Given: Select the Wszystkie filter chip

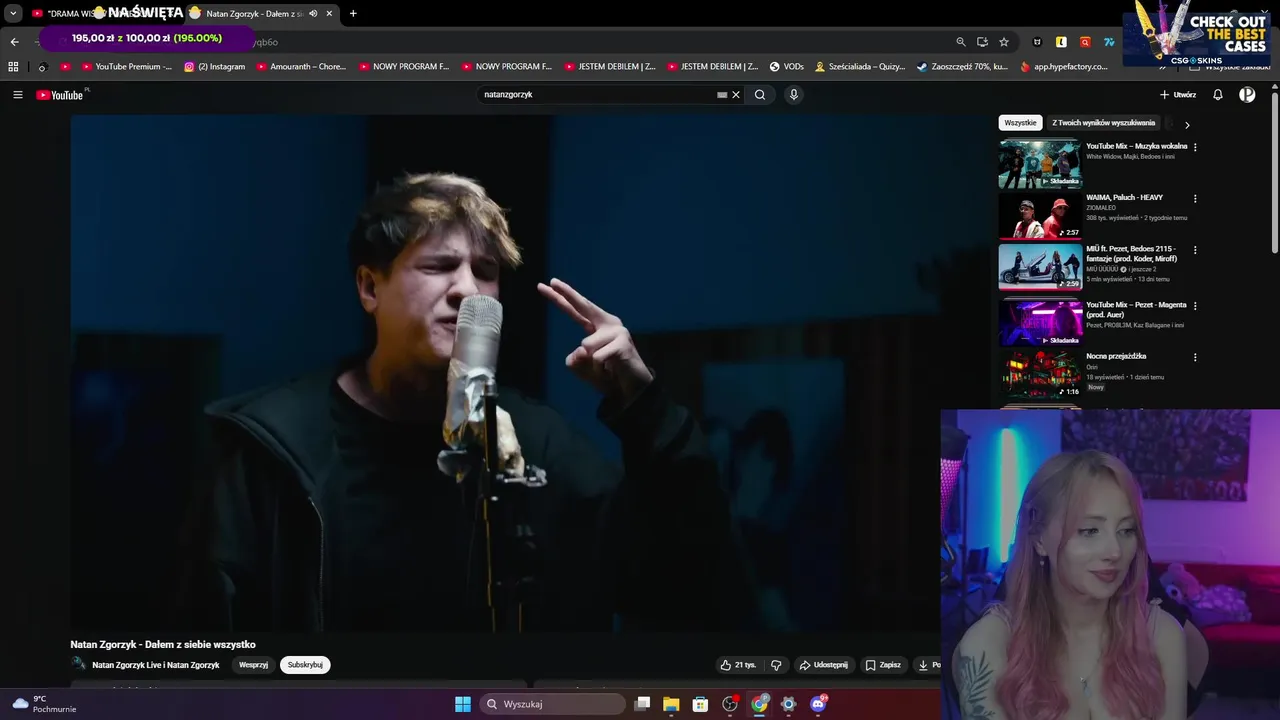Looking at the screenshot, I should pos(1020,123).
